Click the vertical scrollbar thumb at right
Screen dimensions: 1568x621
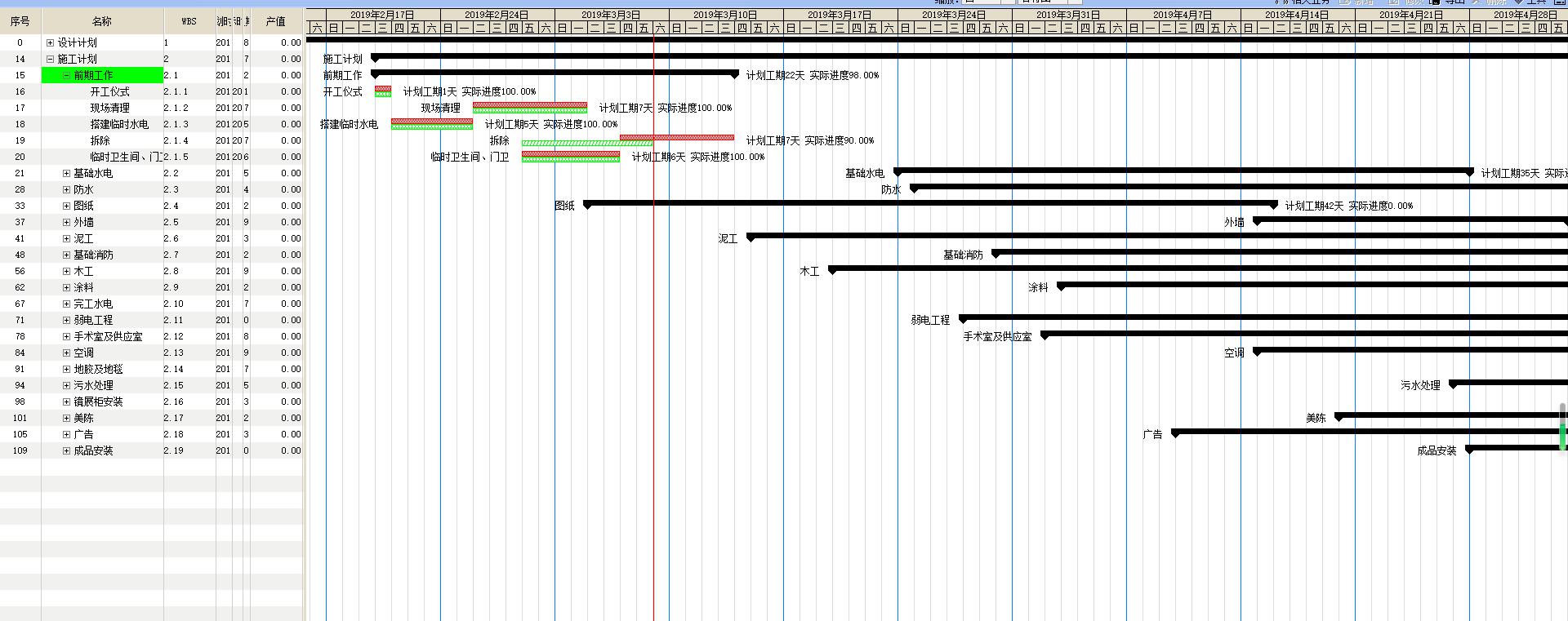1562,426
